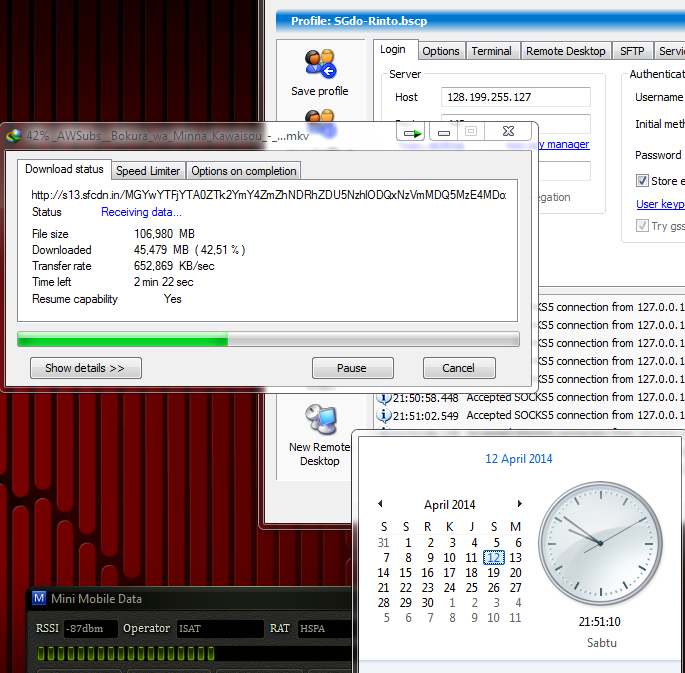Click the Sabtu day label
The width and height of the screenshot is (685, 673).
[602, 643]
